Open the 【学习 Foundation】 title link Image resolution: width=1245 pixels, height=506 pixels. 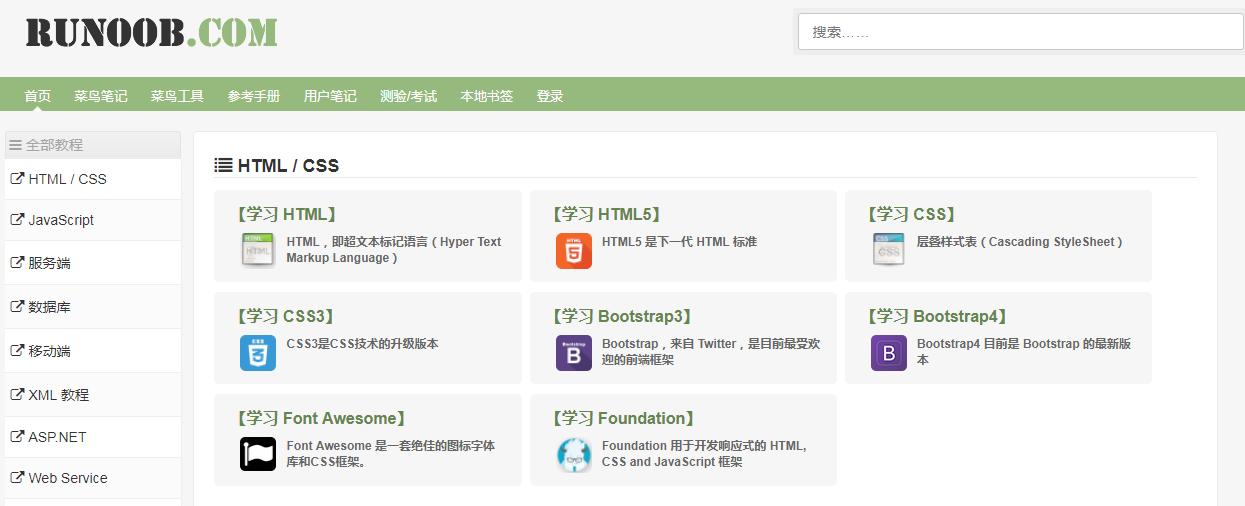[624, 418]
